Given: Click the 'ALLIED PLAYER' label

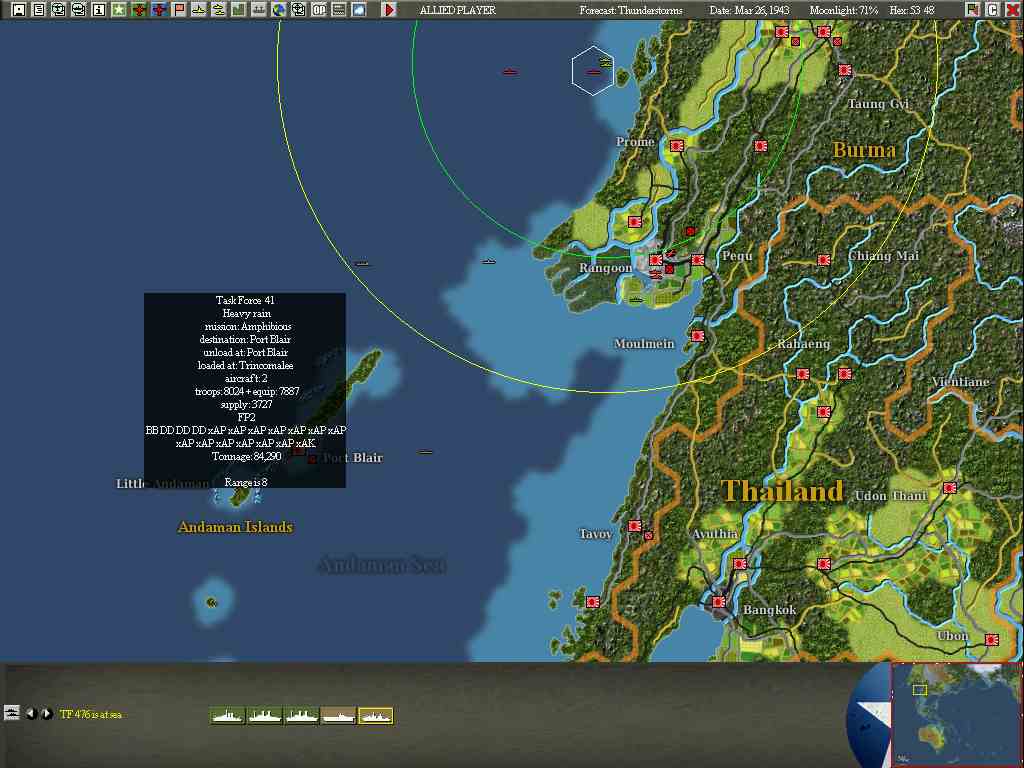Looking at the screenshot, I should [x=458, y=10].
